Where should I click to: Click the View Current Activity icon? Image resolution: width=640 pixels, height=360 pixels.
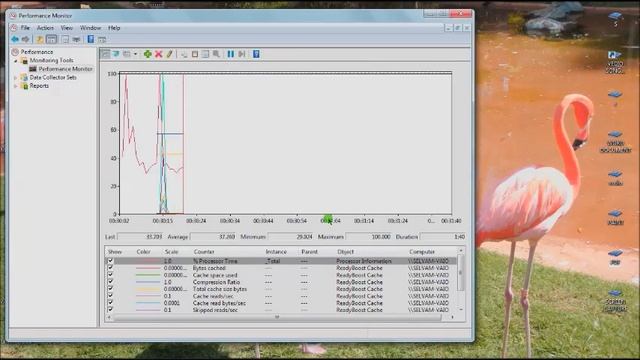105,54
